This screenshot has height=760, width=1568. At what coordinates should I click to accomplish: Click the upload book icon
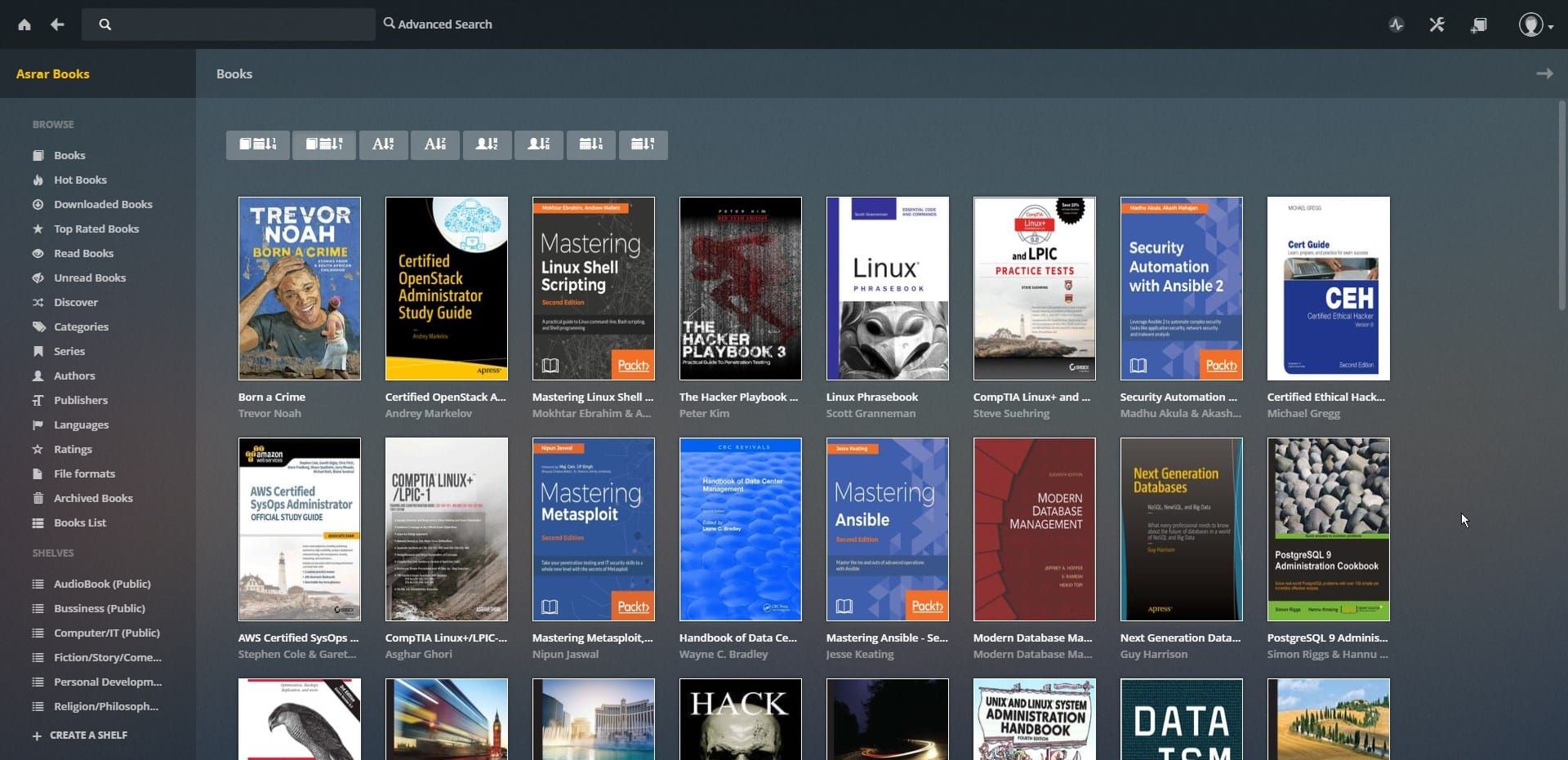point(1479,24)
